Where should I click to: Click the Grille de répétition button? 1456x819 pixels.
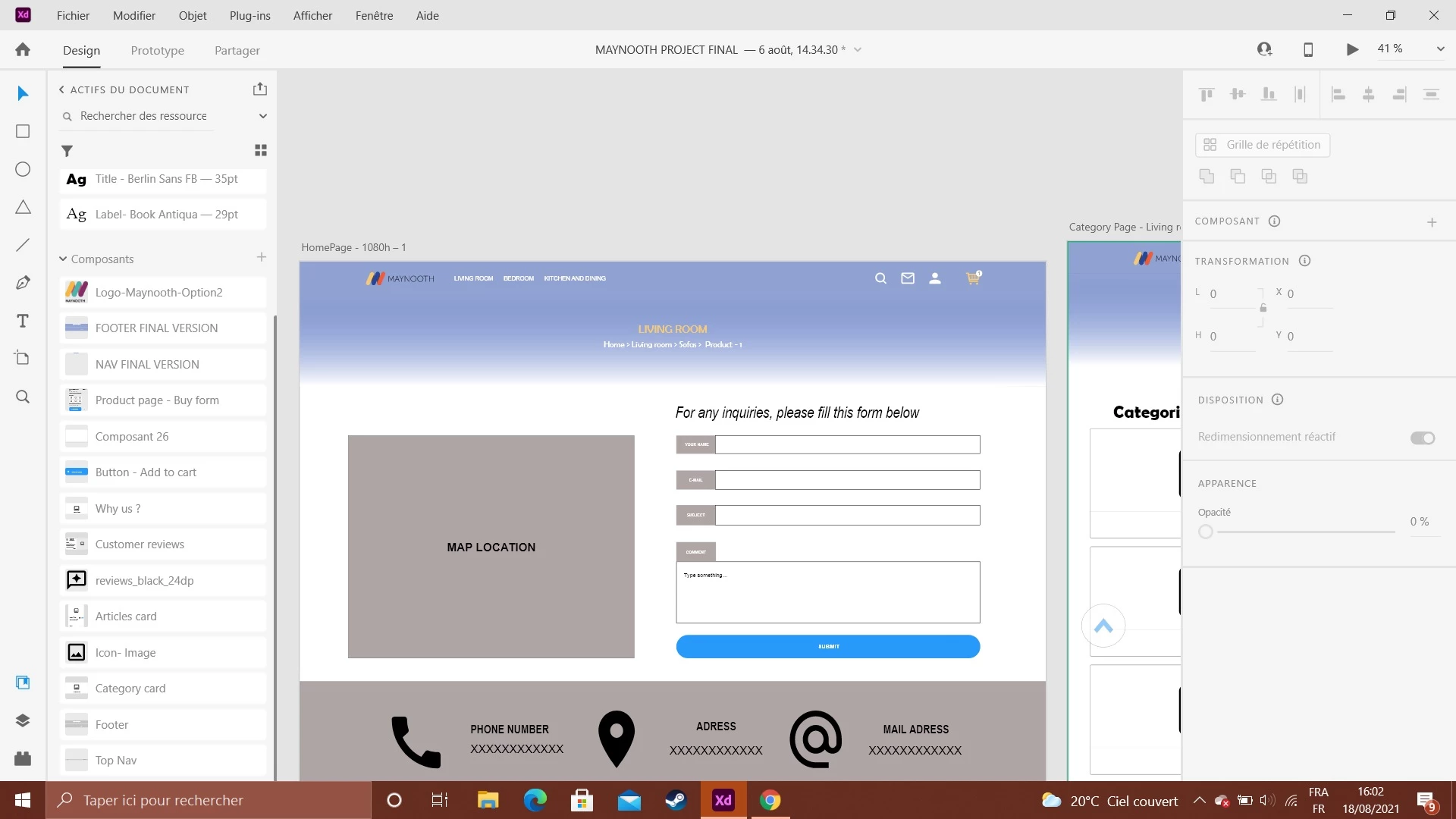click(1263, 145)
